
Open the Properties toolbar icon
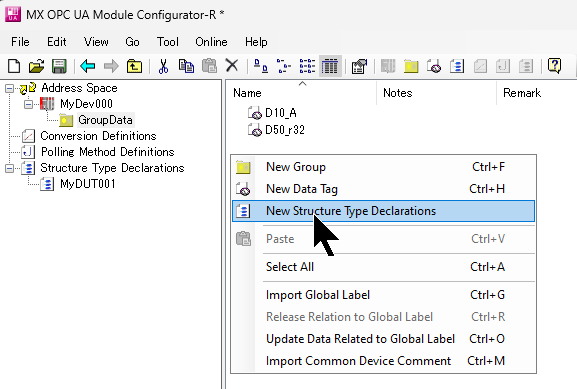click(359, 66)
